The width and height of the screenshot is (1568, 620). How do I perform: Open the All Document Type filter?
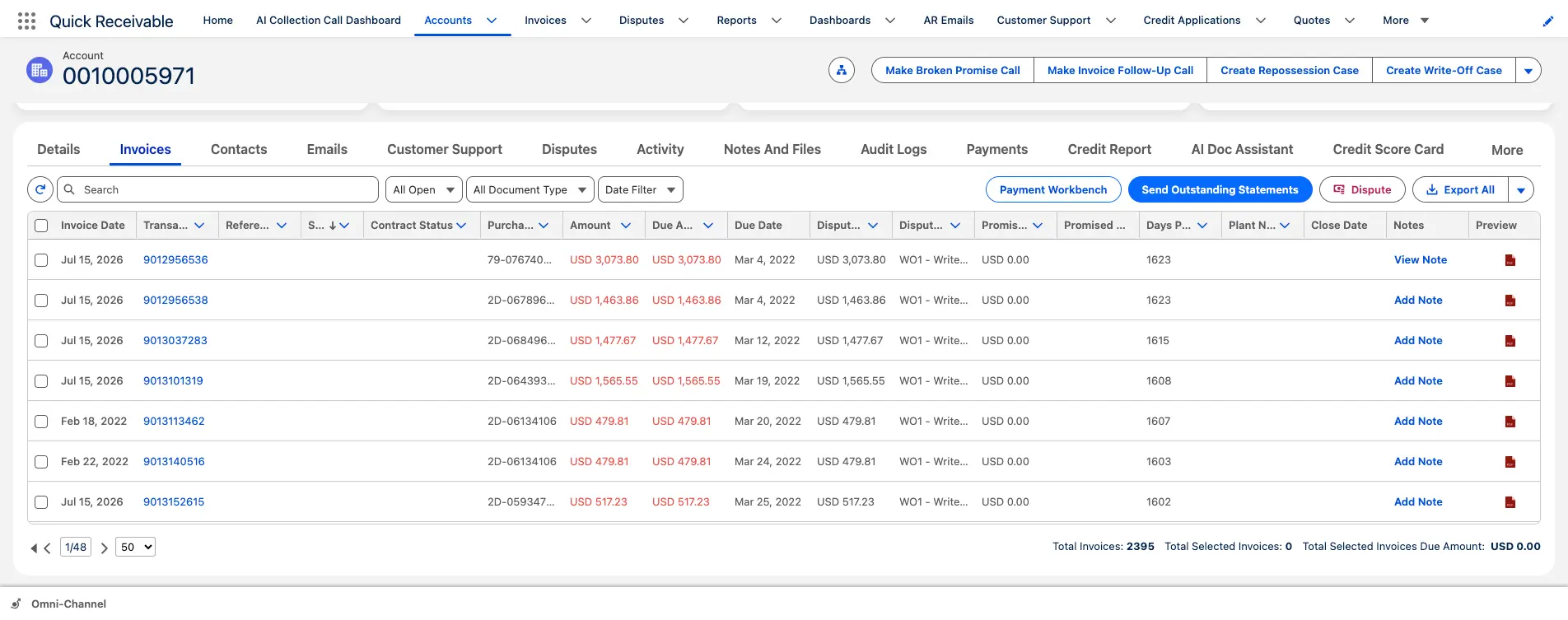coord(530,189)
